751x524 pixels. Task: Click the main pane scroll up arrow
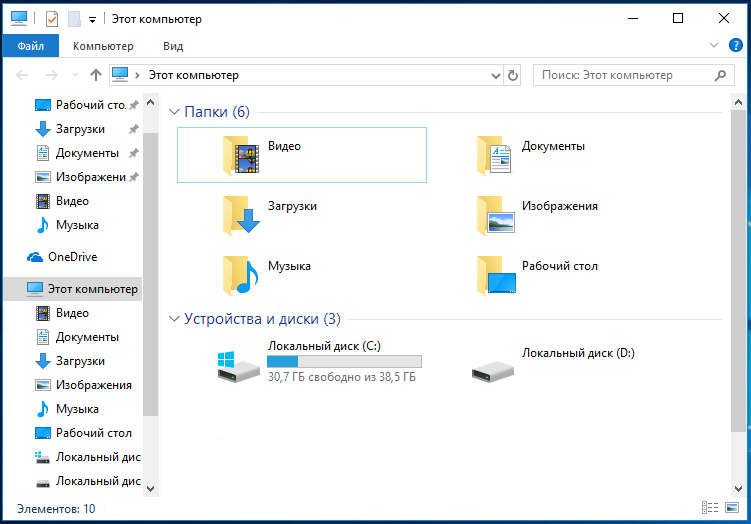[738, 102]
